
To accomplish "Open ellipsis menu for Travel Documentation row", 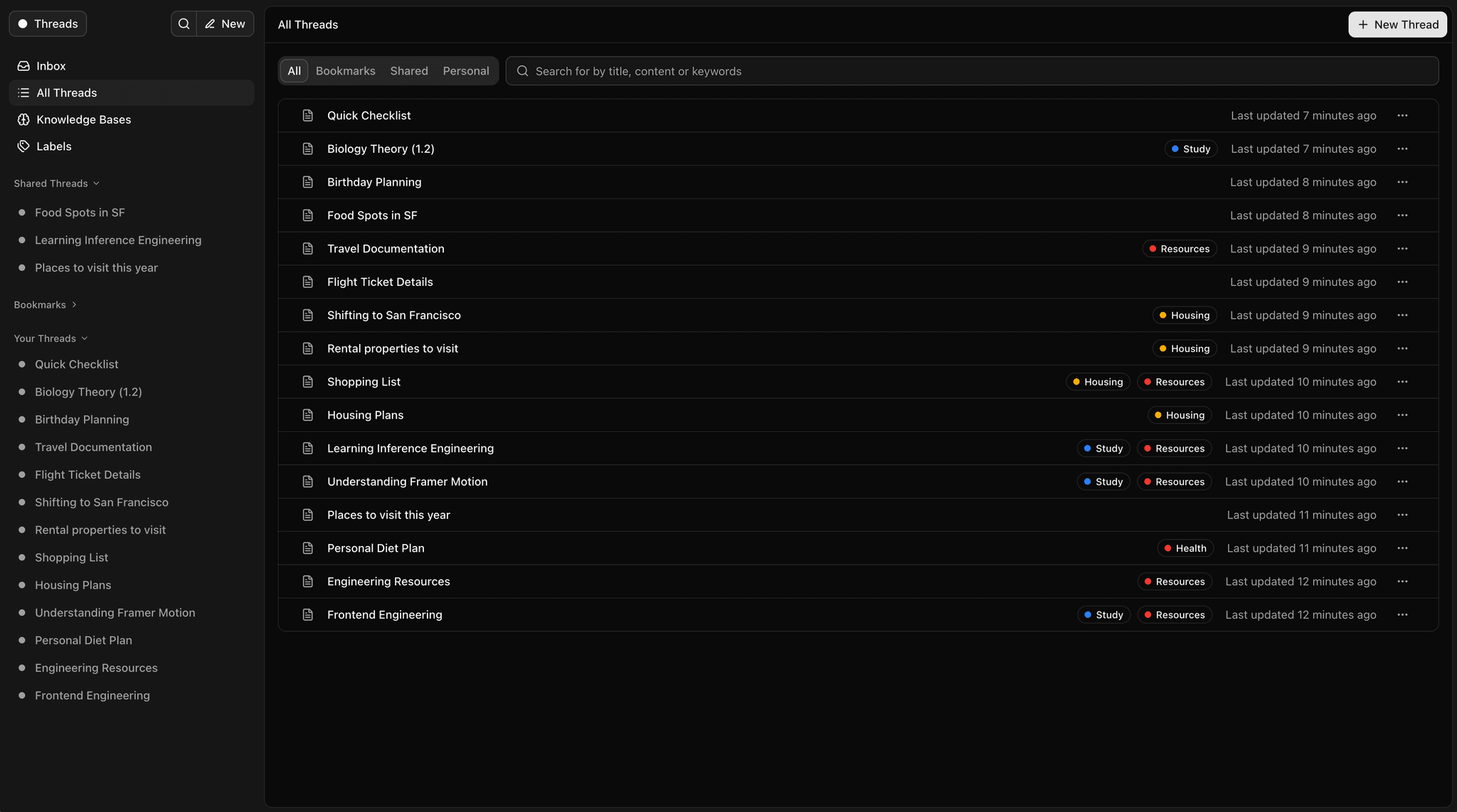I will coord(1402,249).
